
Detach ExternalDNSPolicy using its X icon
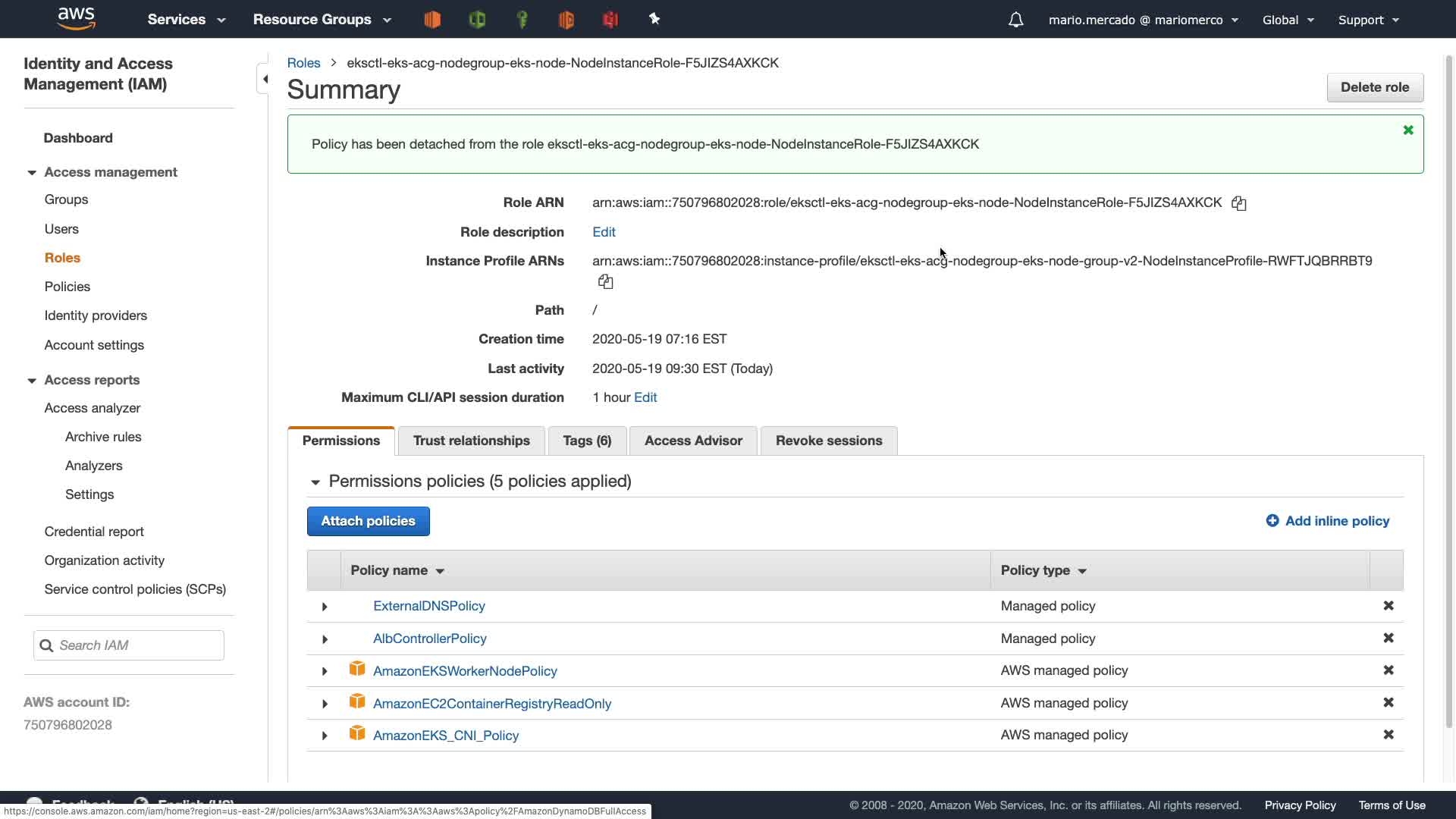[x=1388, y=606]
